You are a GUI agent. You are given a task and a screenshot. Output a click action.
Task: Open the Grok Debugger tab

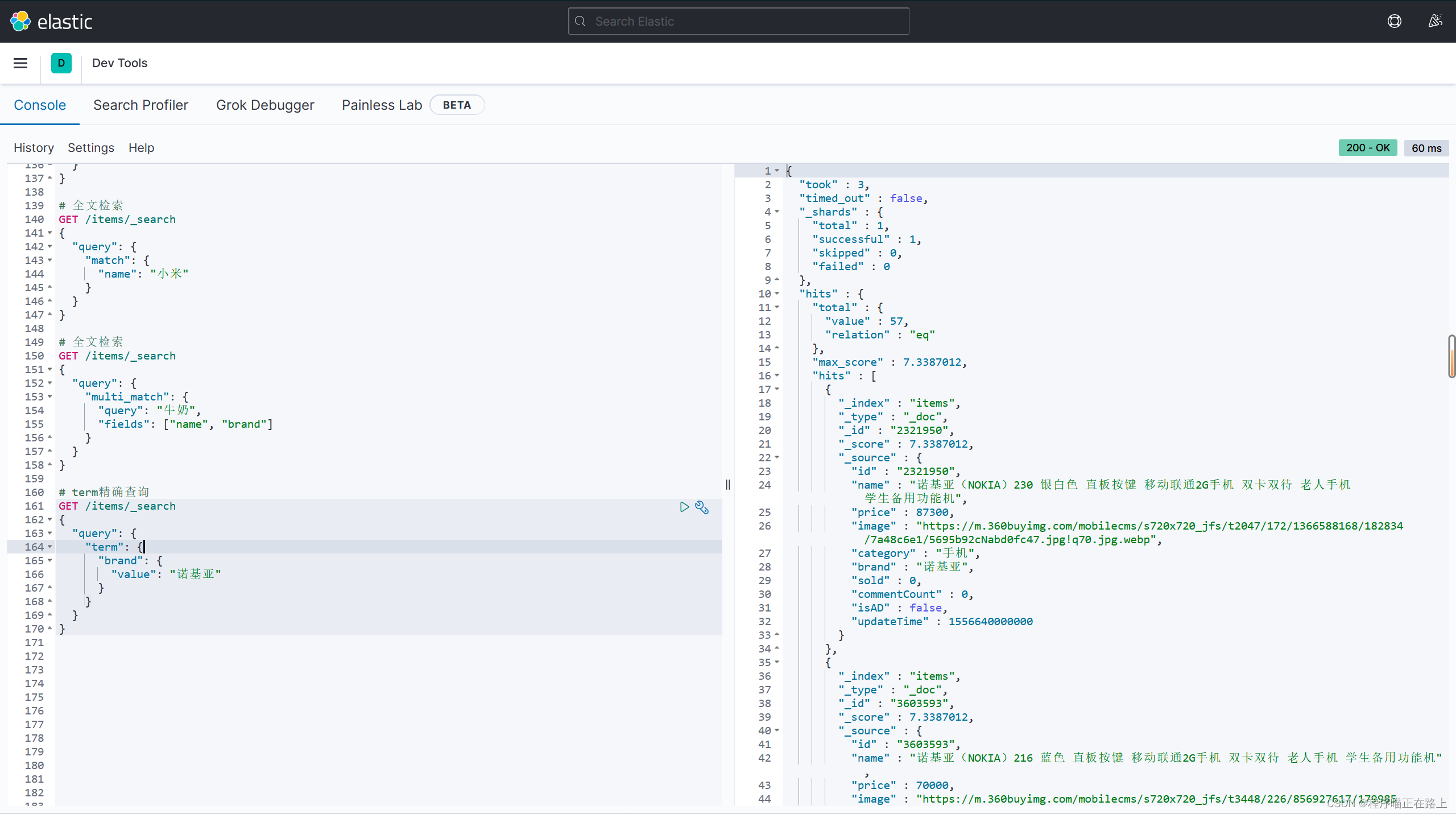265,105
